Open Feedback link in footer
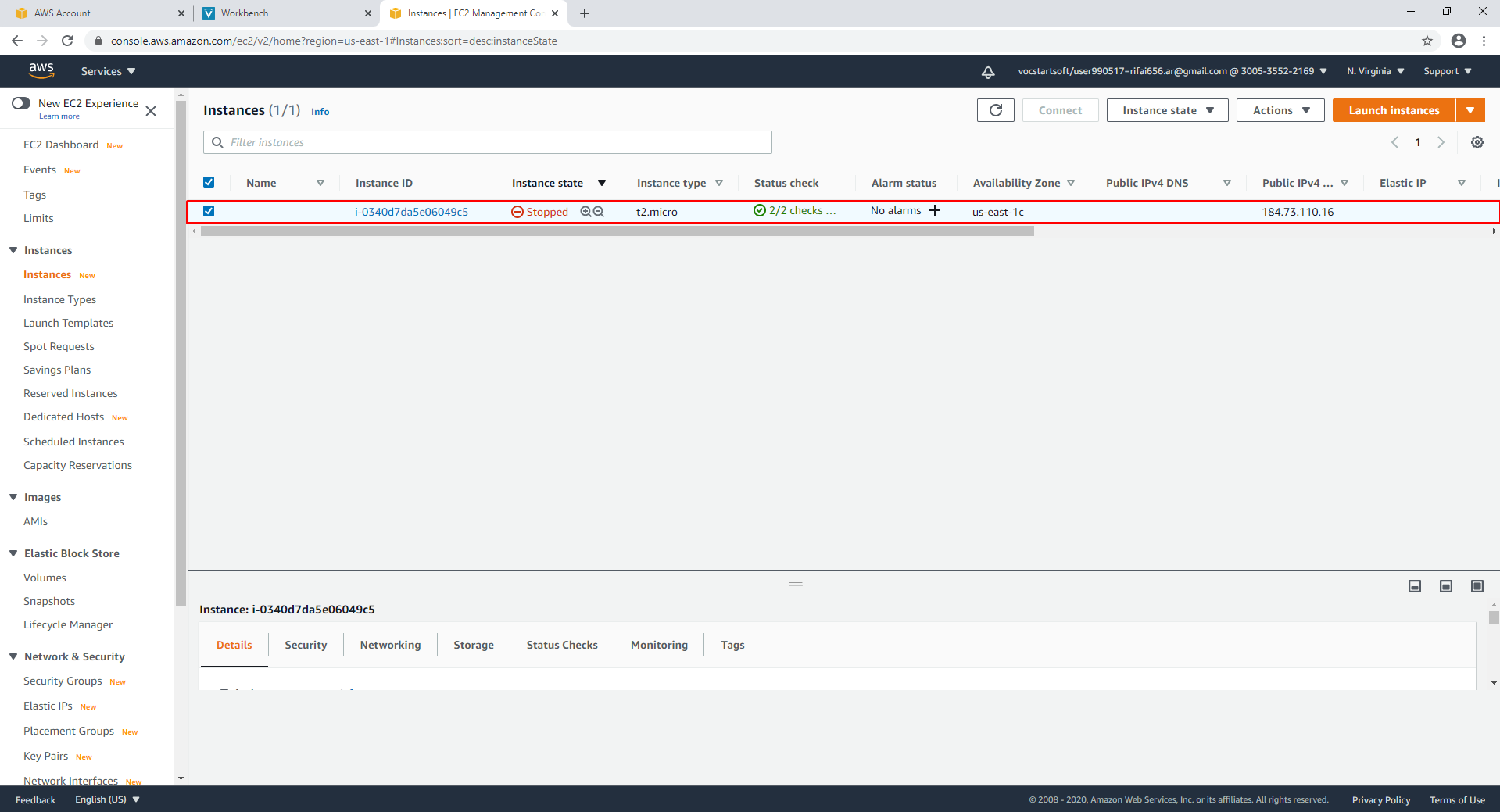 click(35, 799)
